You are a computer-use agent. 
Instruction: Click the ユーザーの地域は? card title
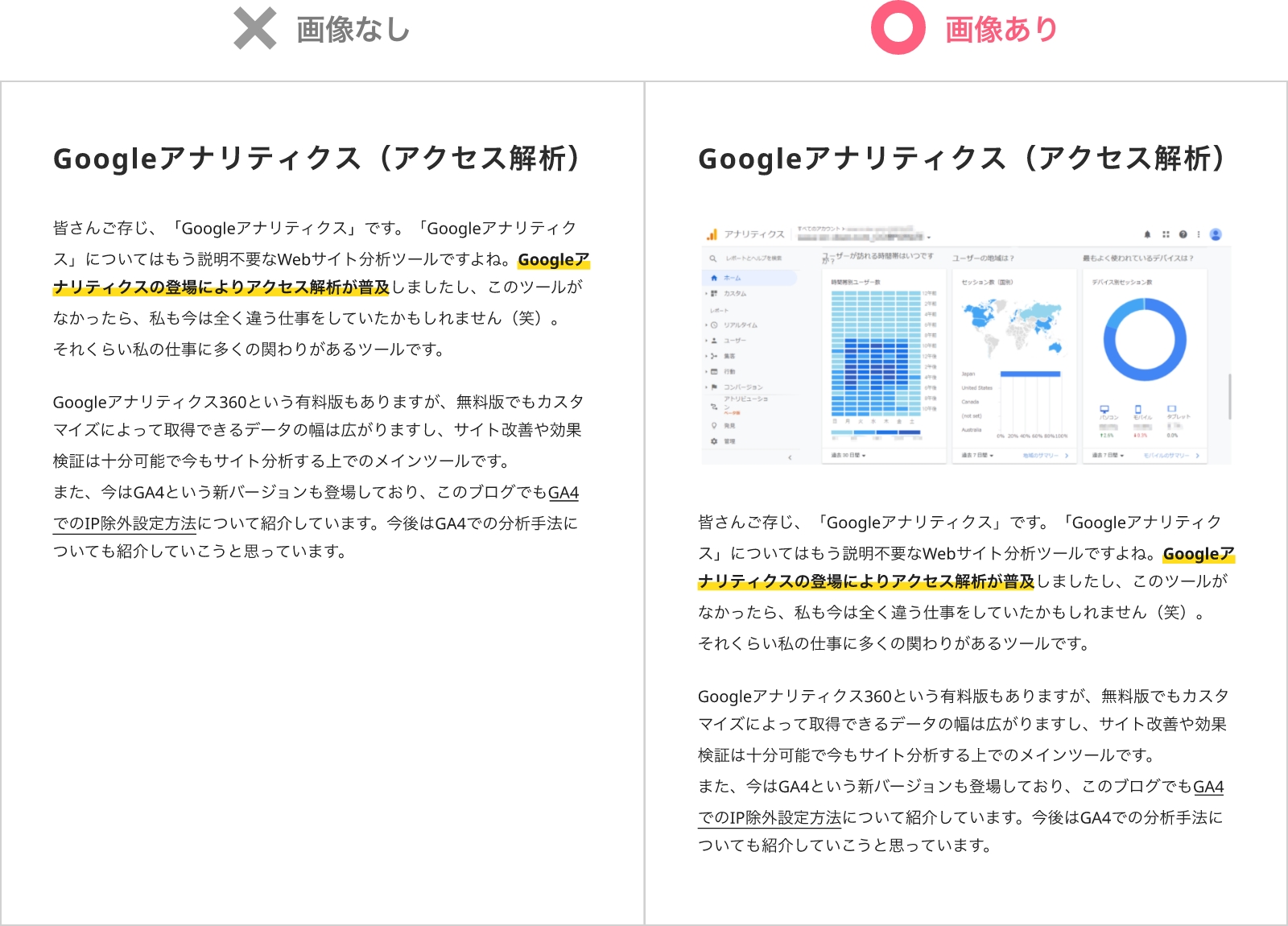pos(983,258)
